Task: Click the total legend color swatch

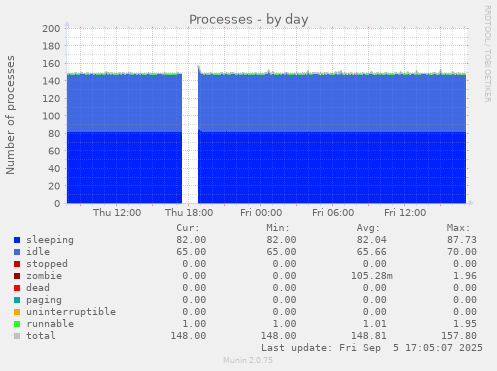Action: [17, 336]
